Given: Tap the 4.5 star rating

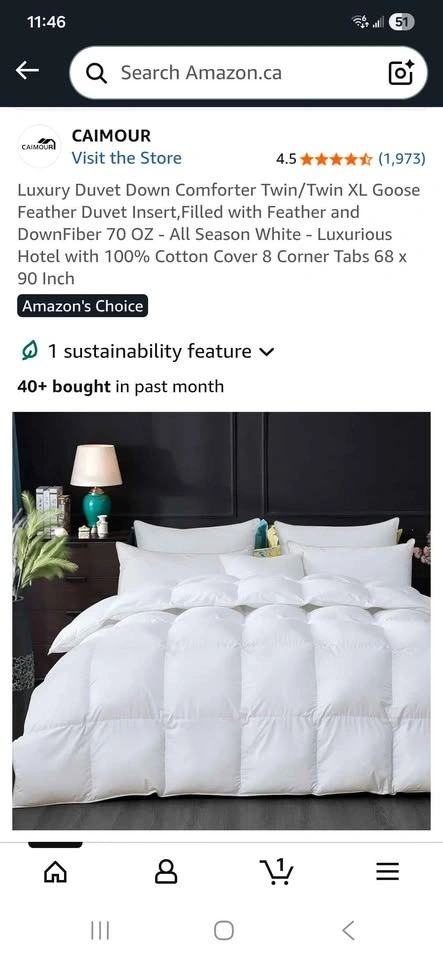Looking at the screenshot, I should [x=324, y=159].
